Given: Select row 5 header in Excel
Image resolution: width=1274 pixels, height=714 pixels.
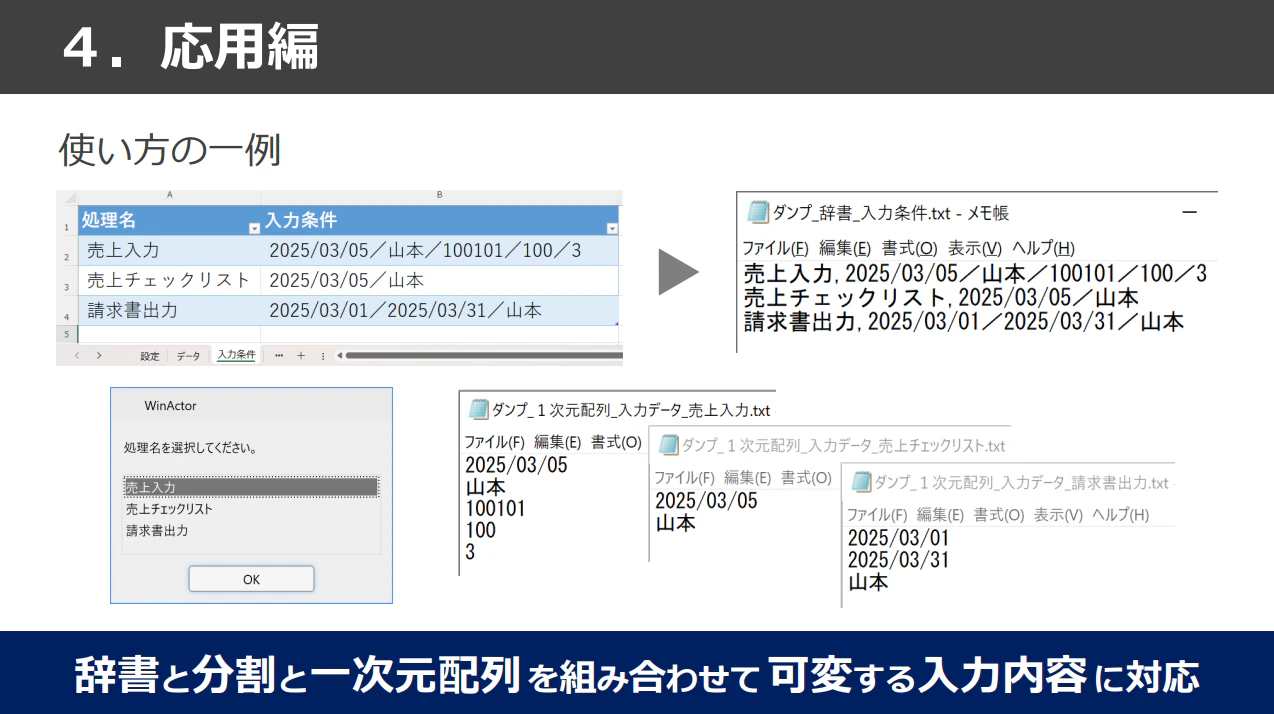Looking at the screenshot, I should coord(66,333).
